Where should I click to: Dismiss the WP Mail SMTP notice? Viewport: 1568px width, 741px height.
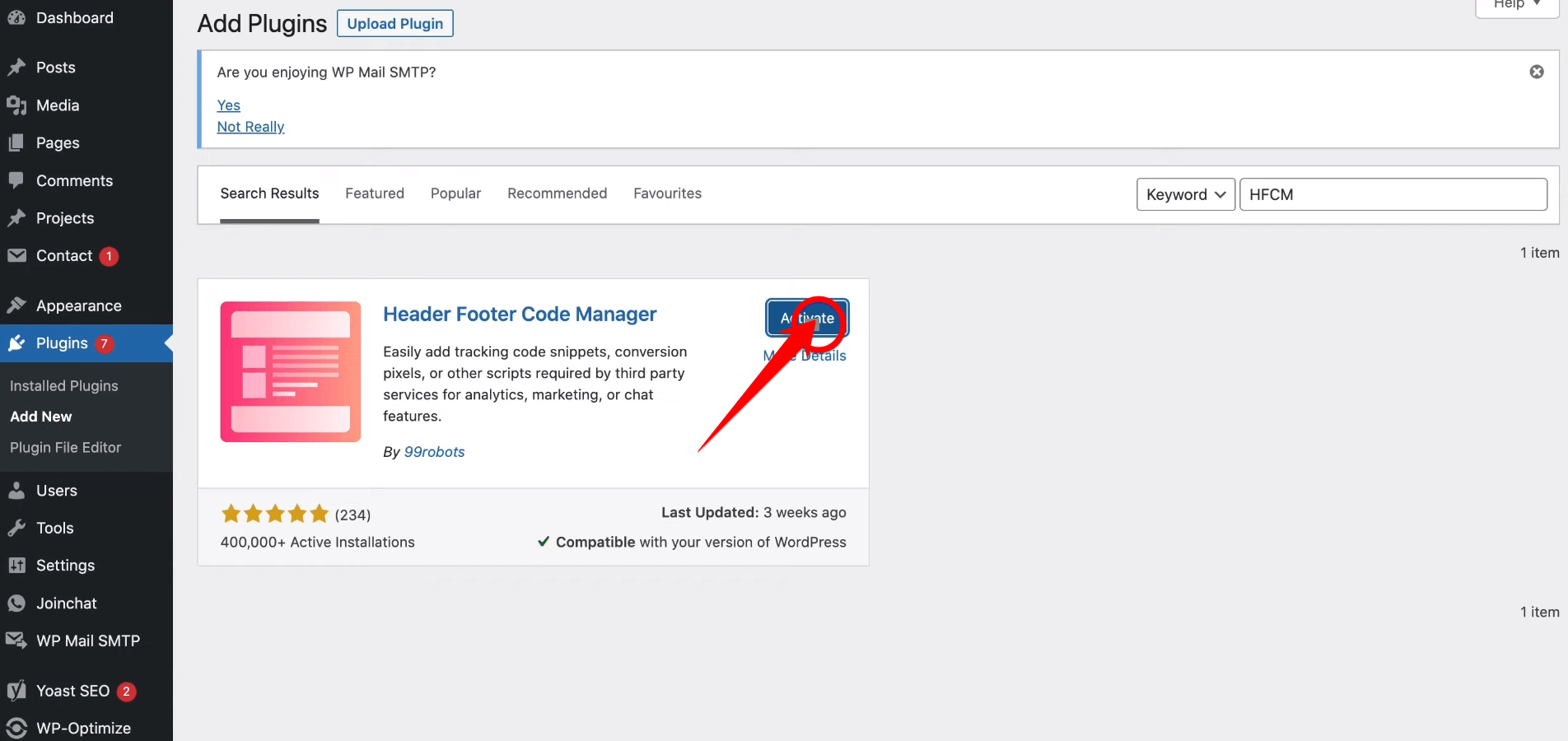(x=1536, y=72)
